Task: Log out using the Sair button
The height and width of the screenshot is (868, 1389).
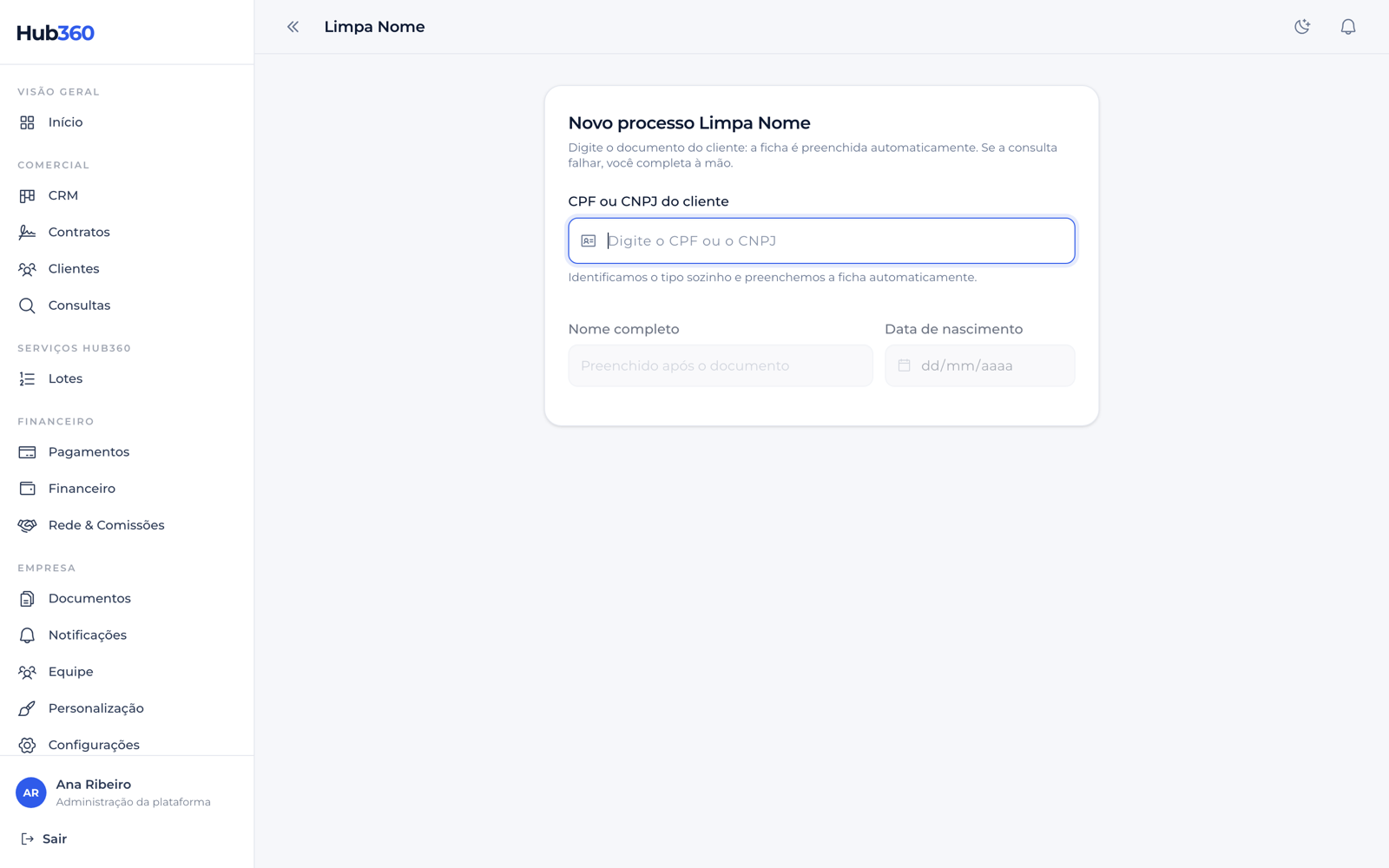Action: coord(43,839)
